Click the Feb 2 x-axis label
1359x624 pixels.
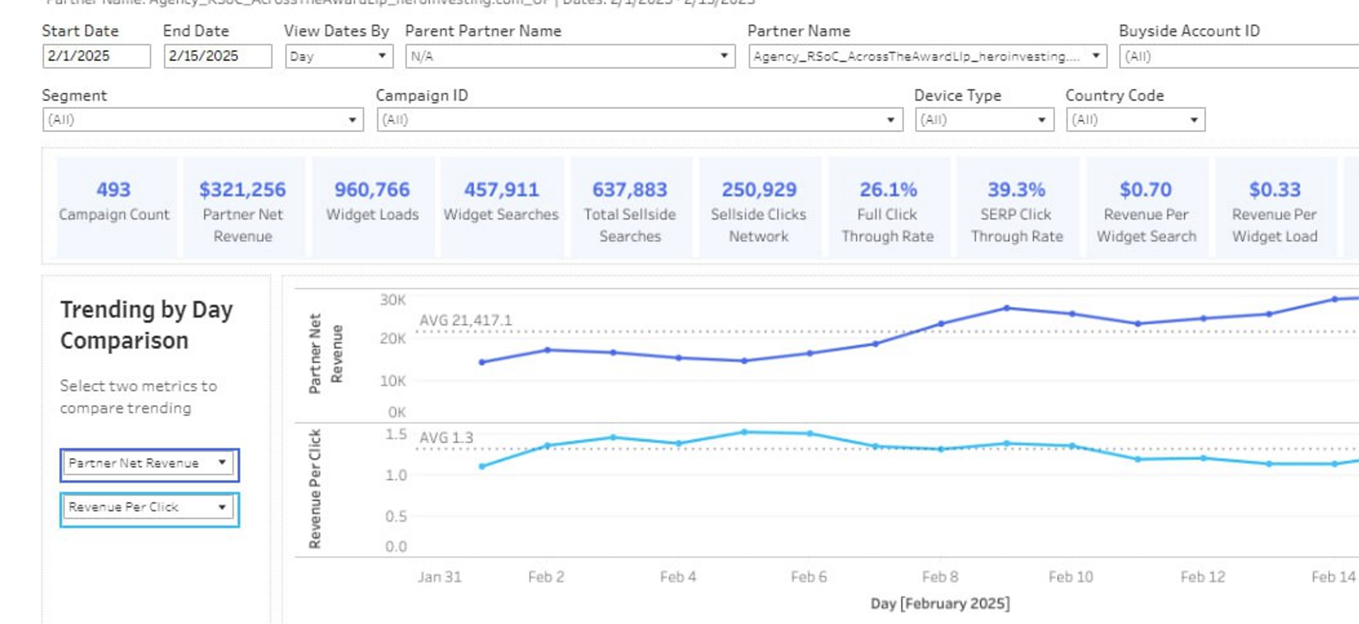click(x=546, y=577)
